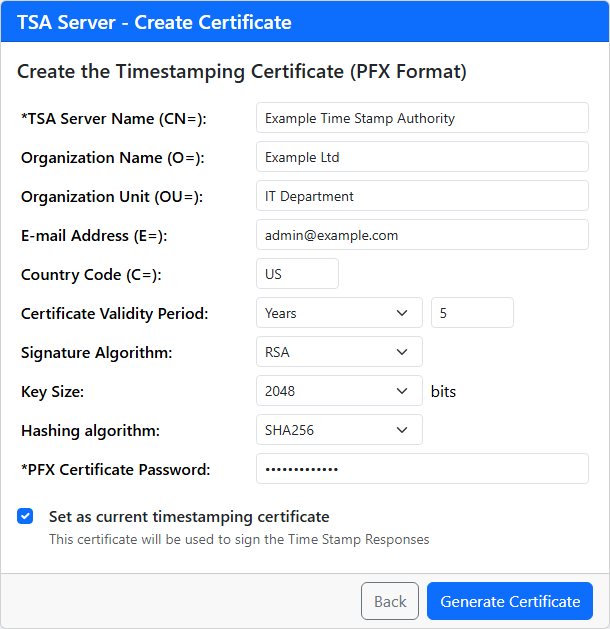Click the validity period number field
Image resolution: width=610 pixels, height=629 pixels.
click(472, 312)
